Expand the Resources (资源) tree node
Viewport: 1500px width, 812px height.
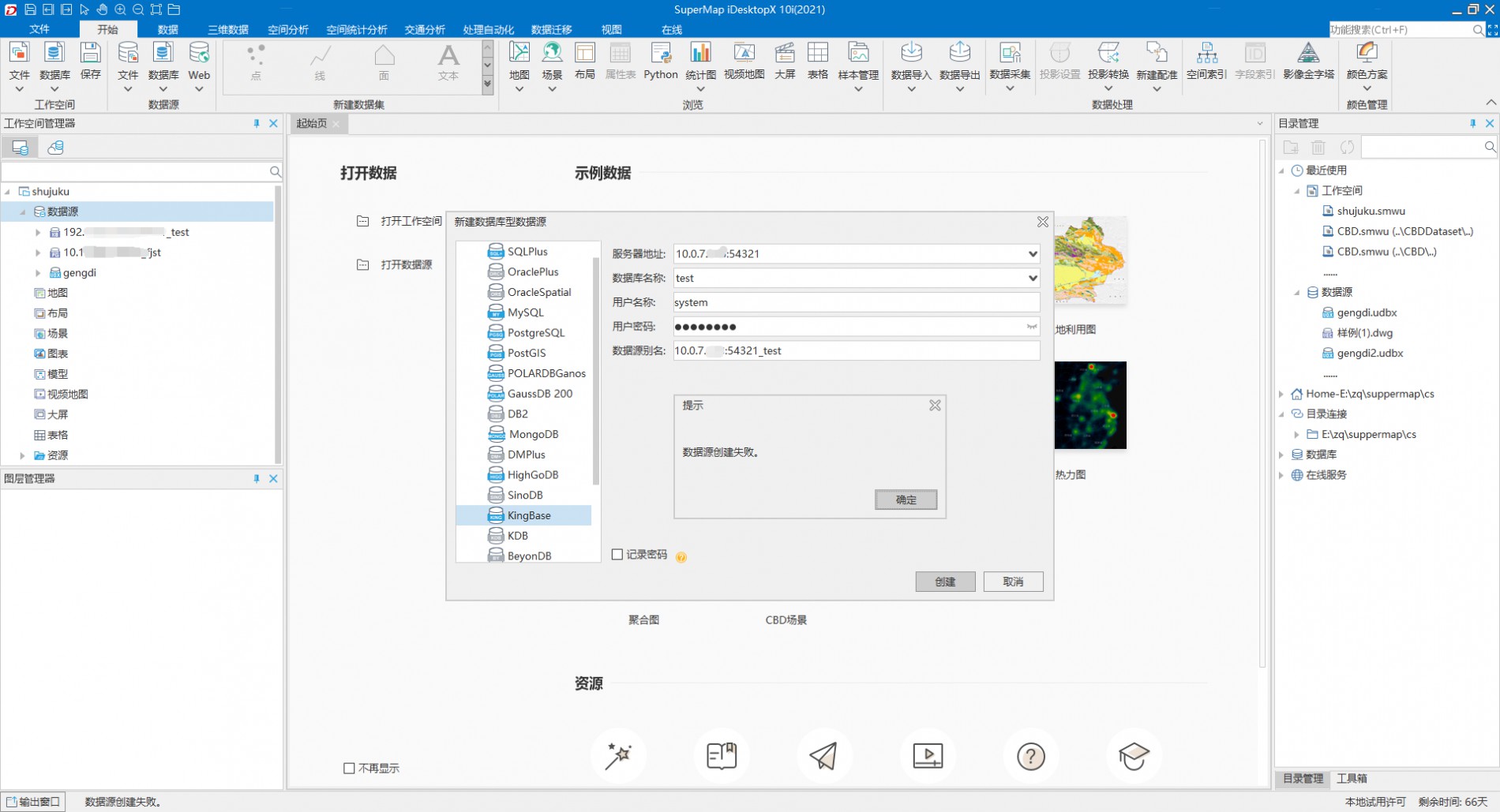pos(23,456)
